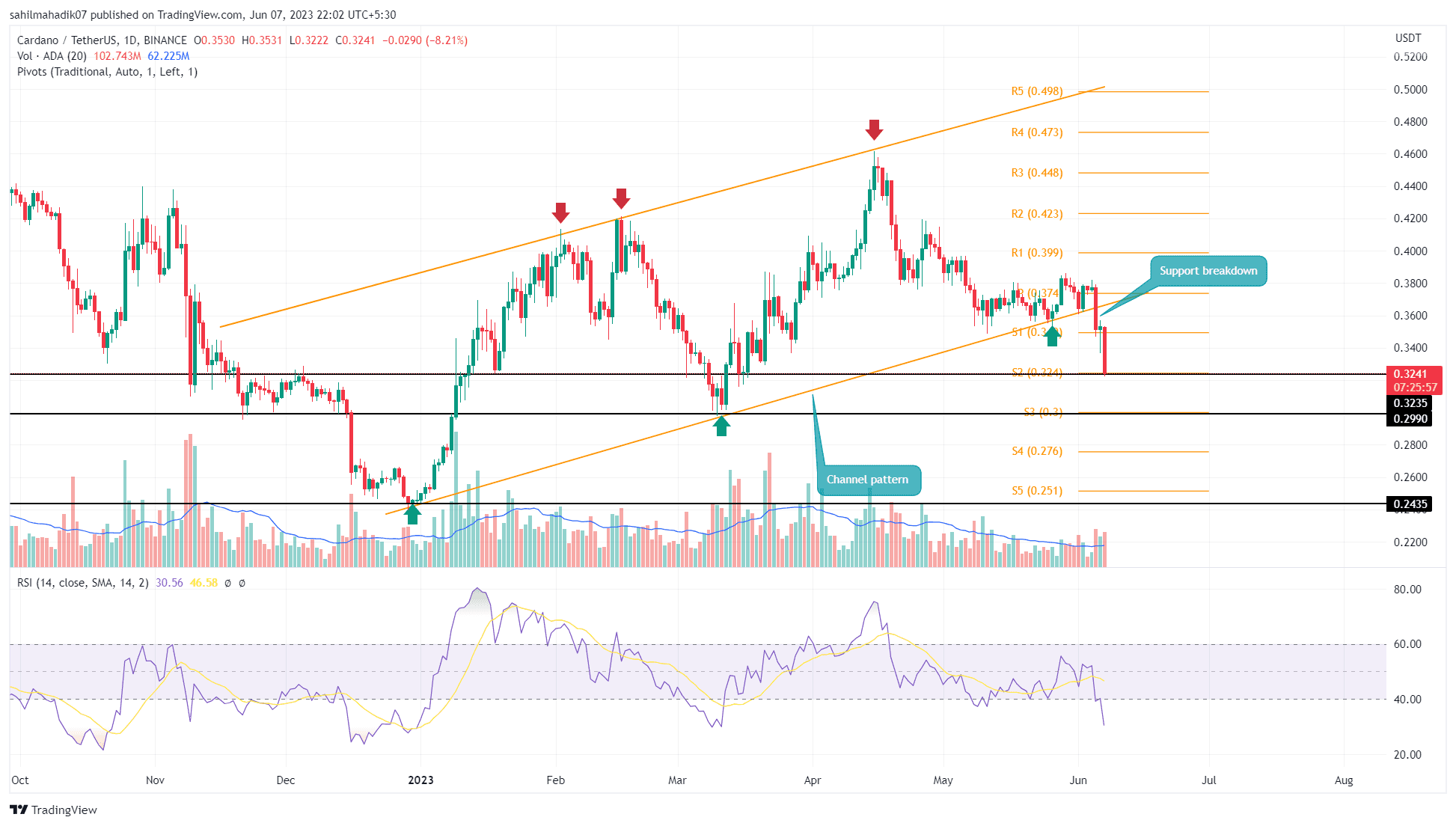The image size is (1456, 826).
Task: Click the low price L0.3222
Action: click(309, 40)
